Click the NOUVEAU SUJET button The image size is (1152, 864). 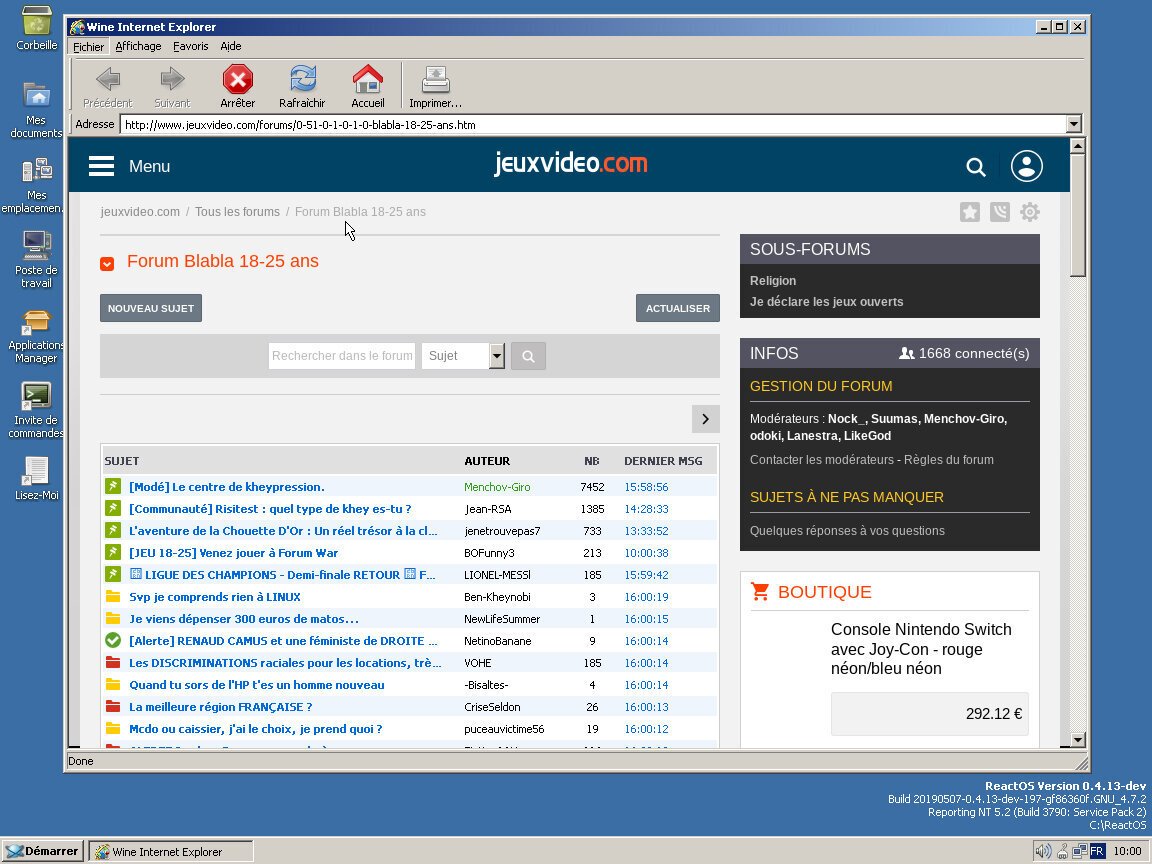pos(151,308)
